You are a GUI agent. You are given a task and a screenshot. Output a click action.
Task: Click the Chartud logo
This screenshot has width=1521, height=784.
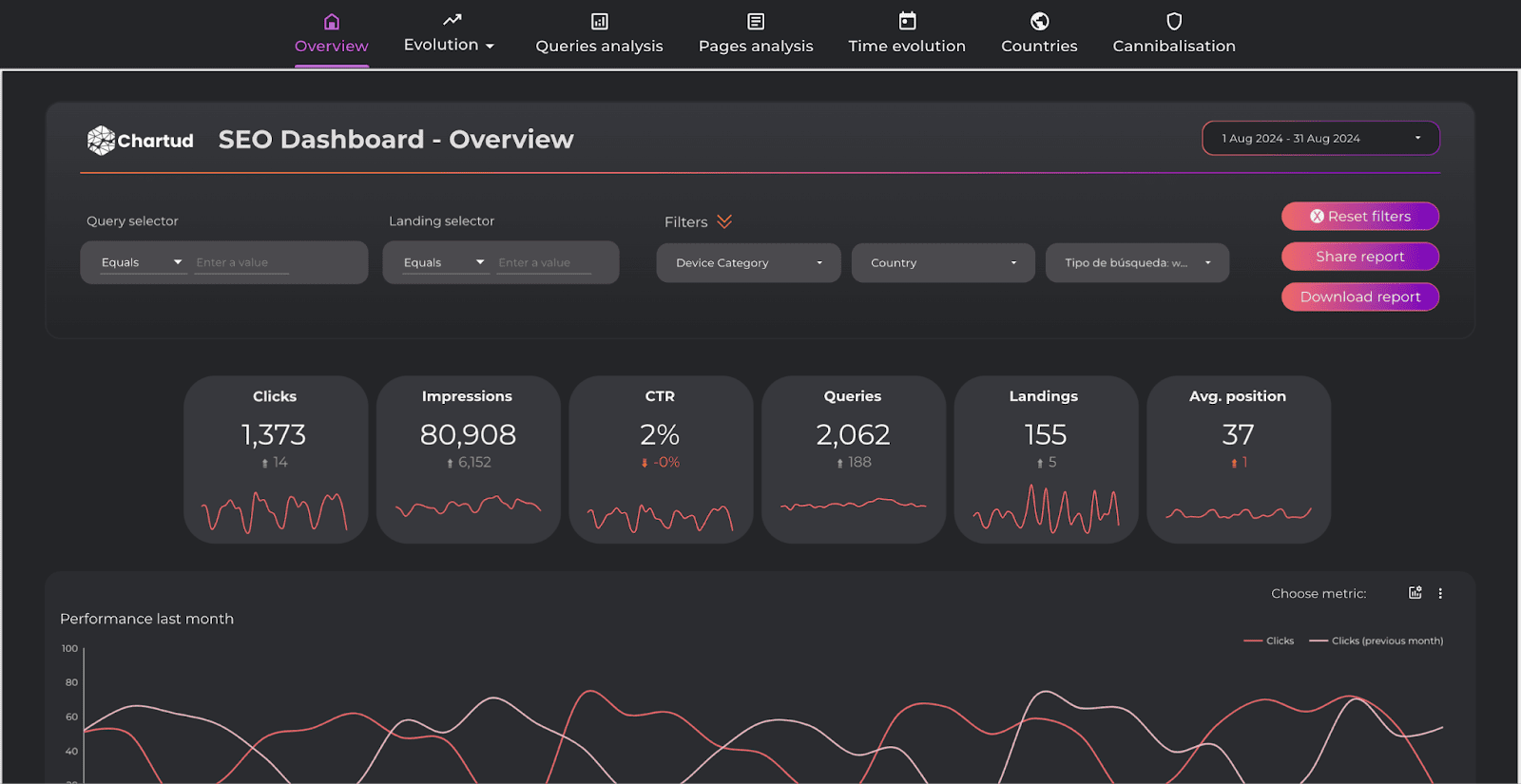click(141, 141)
